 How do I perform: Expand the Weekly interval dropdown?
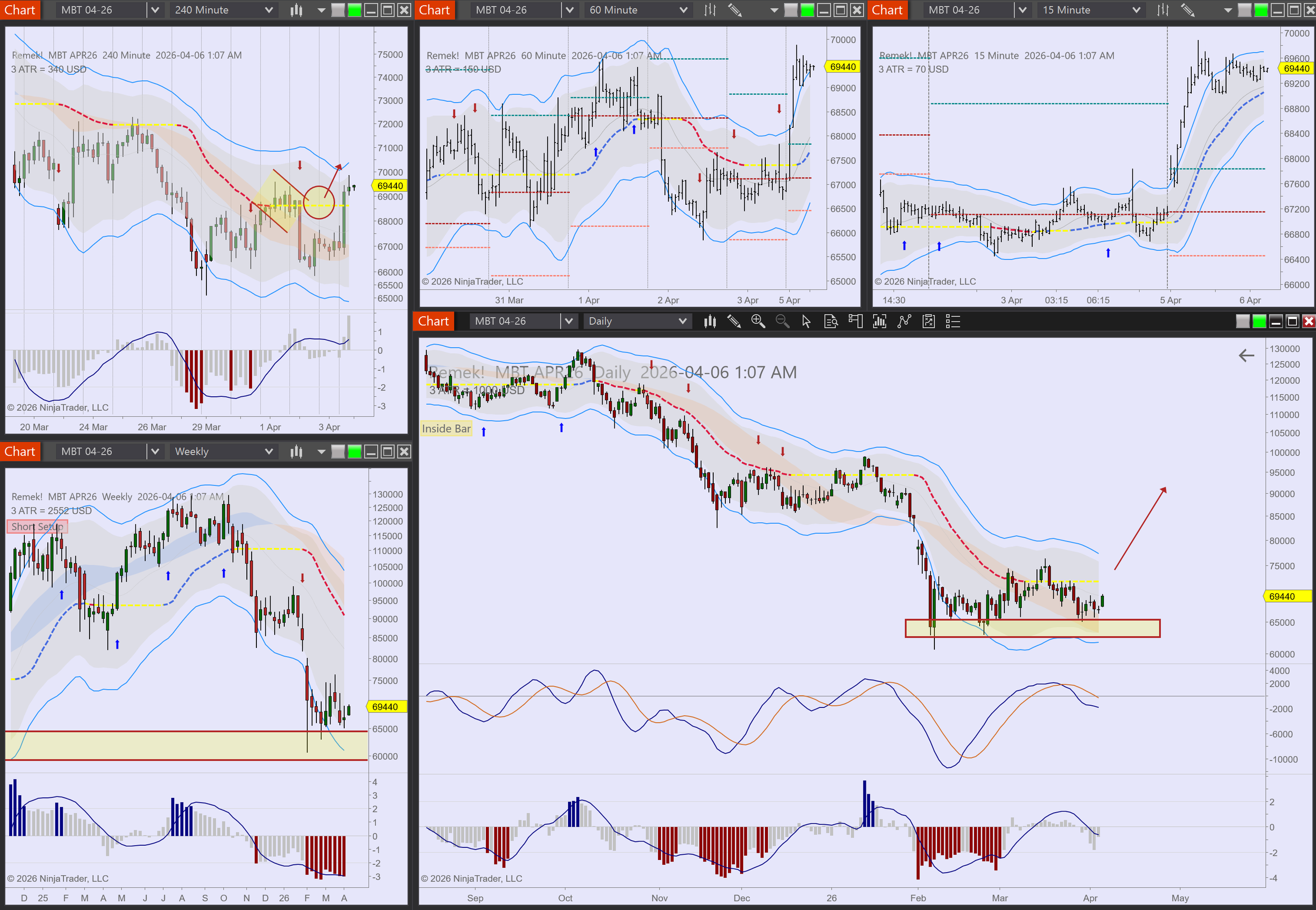pos(268,452)
